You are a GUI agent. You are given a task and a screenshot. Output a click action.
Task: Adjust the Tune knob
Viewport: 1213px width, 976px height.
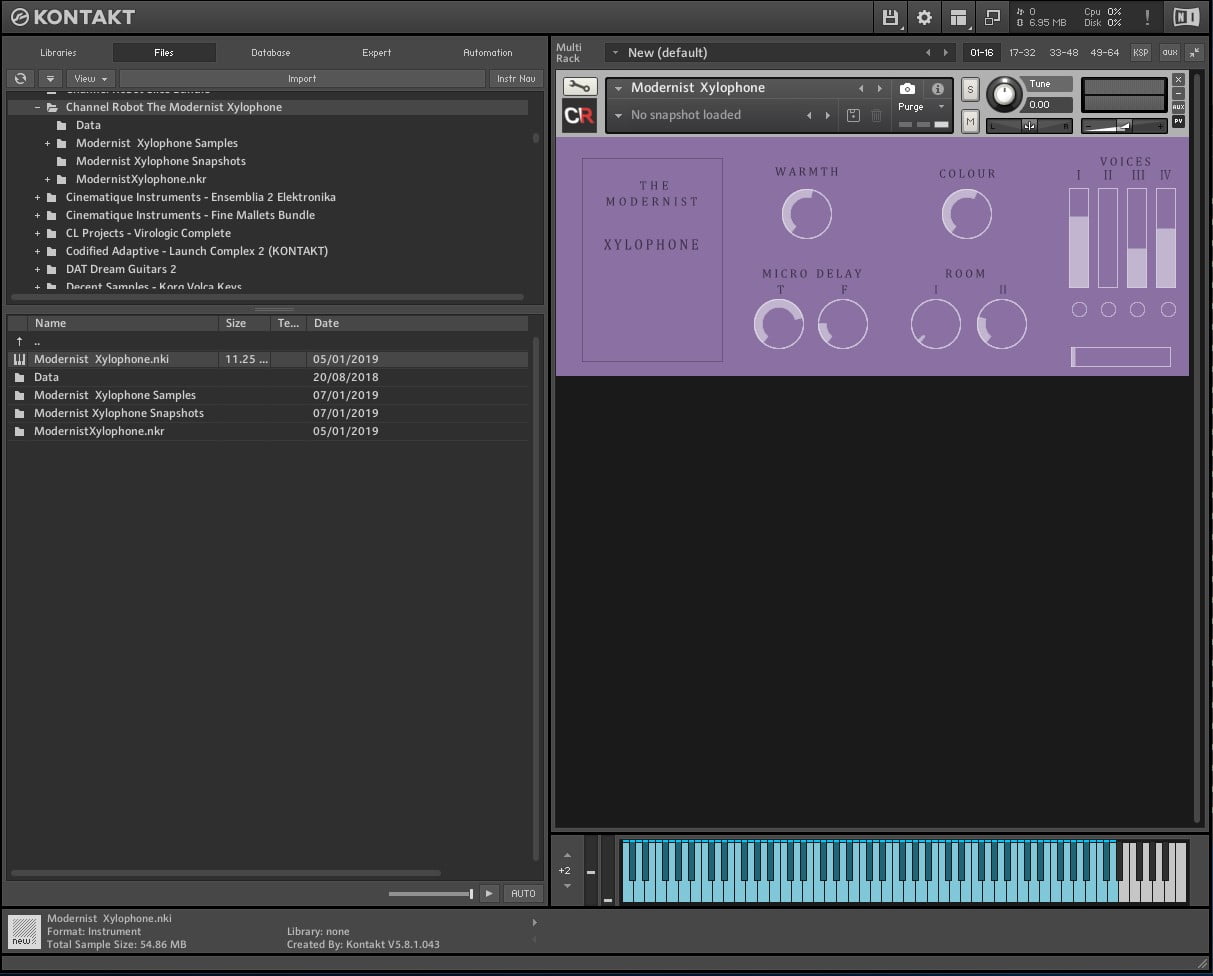pos(1005,95)
